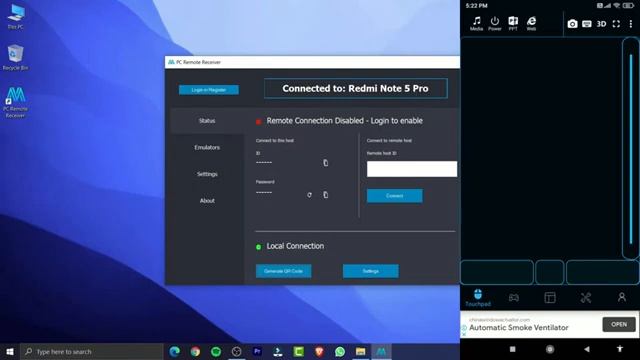This screenshot has height=360, width=640.
Task: Open the three-dot overflow menu
Action: tap(631, 24)
